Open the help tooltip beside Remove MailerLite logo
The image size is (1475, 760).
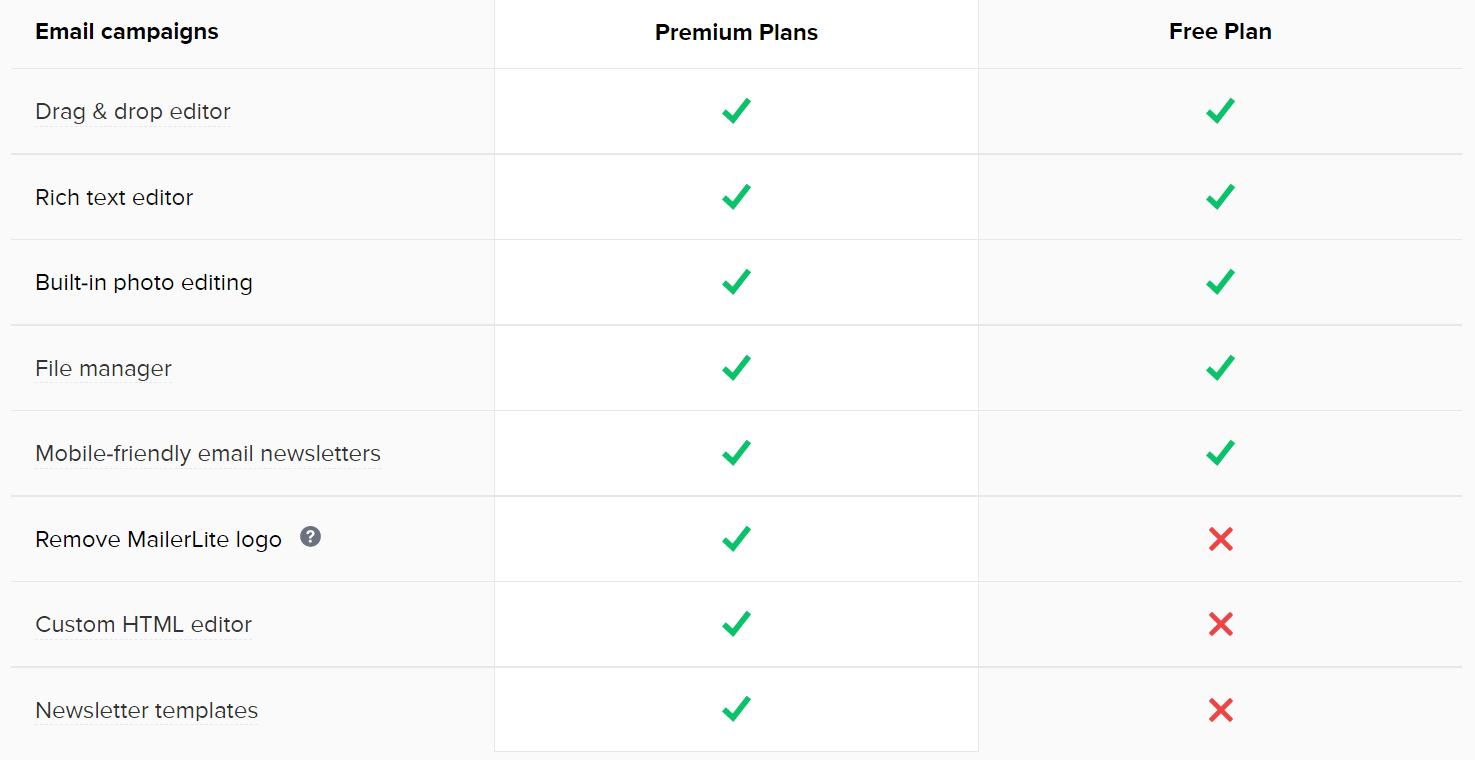pyautogui.click(x=310, y=537)
